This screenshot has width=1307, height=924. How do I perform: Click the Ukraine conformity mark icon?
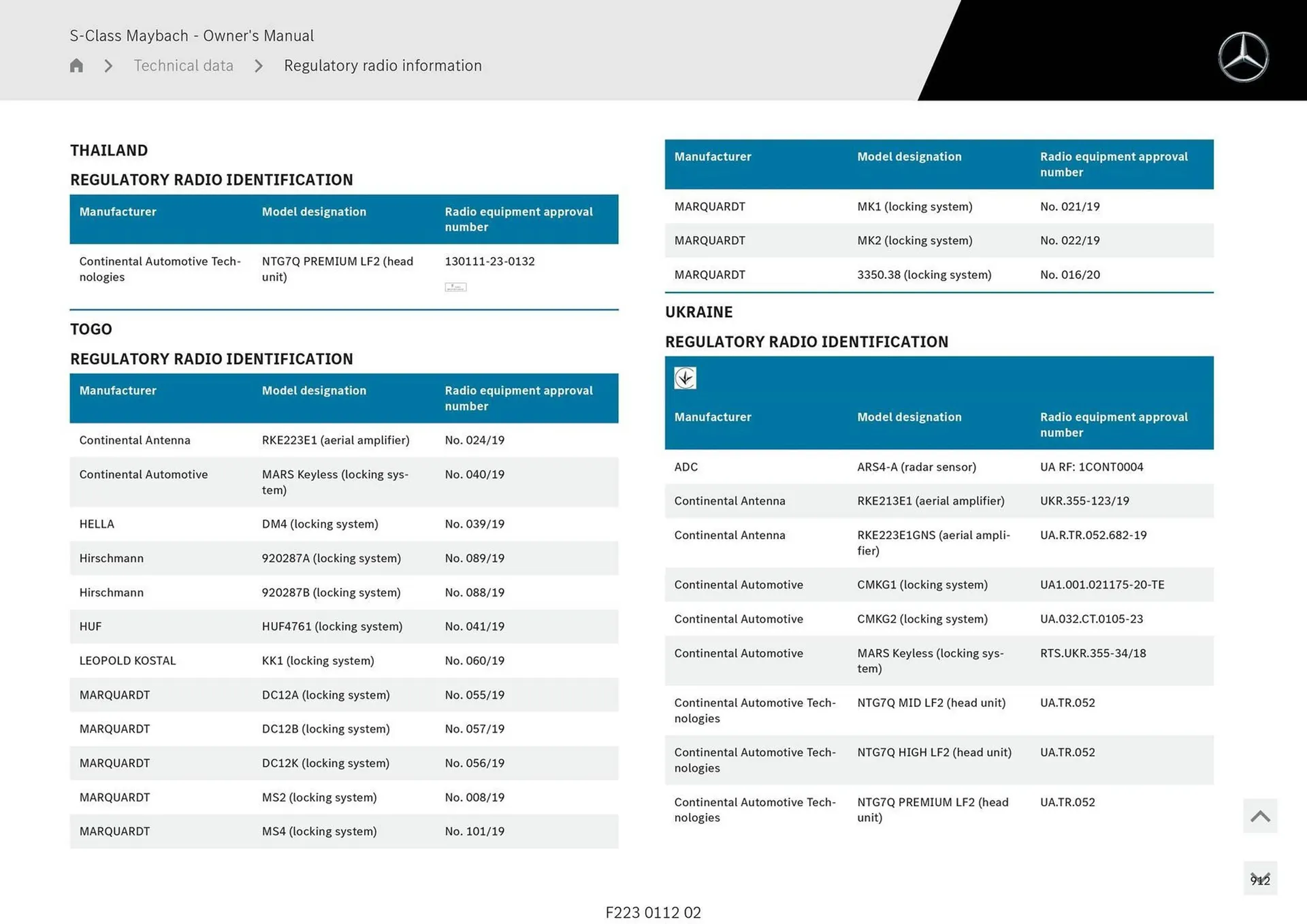click(685, 378)
